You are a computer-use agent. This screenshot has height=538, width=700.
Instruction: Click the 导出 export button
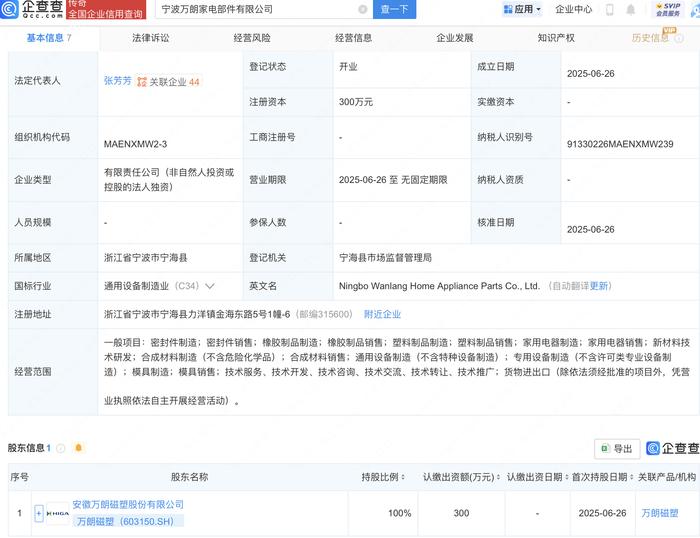pyautogui.click(x=617, y=449)
